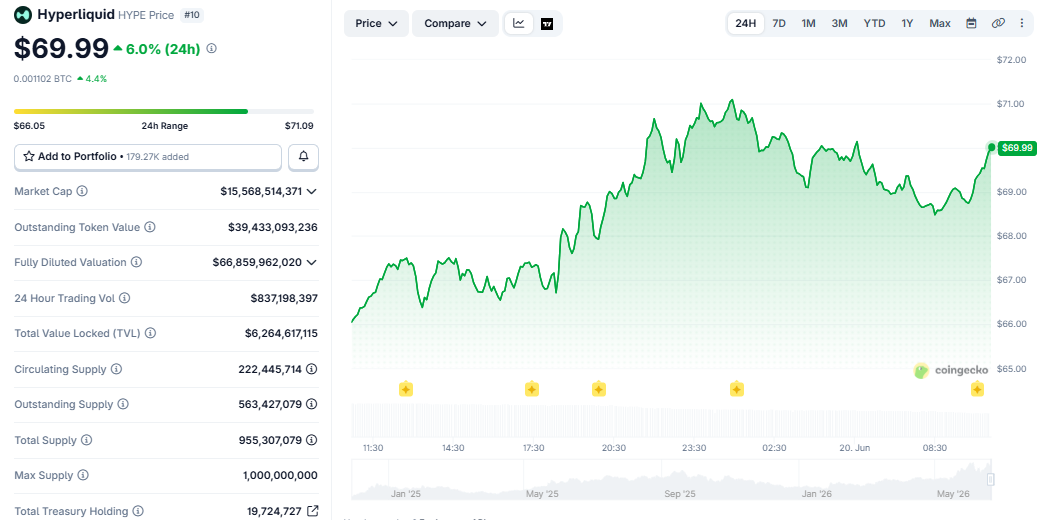Open Outstanding Token Value info icon

[150, 227]
